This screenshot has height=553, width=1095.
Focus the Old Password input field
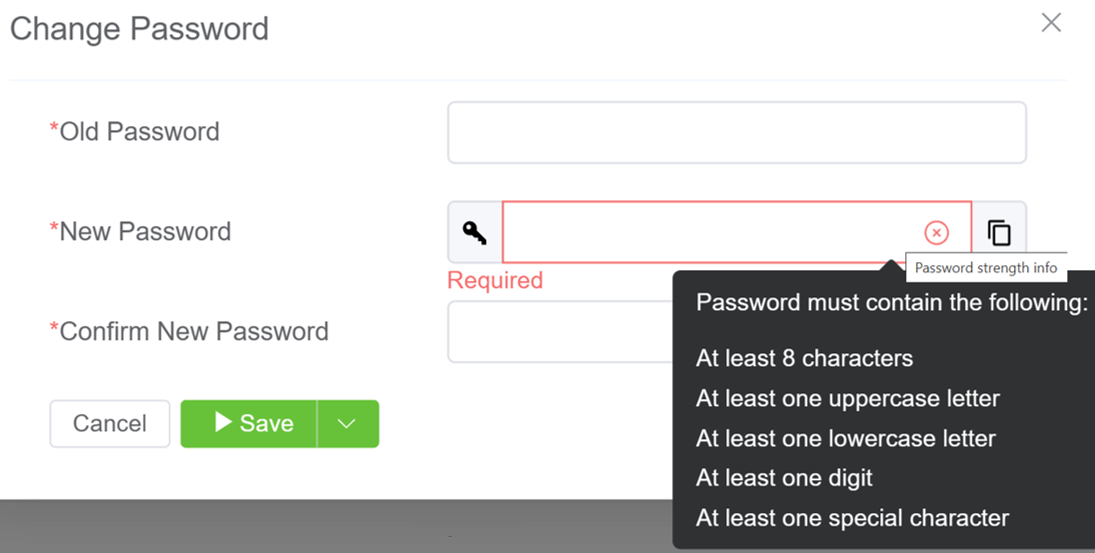coord(736,132)
